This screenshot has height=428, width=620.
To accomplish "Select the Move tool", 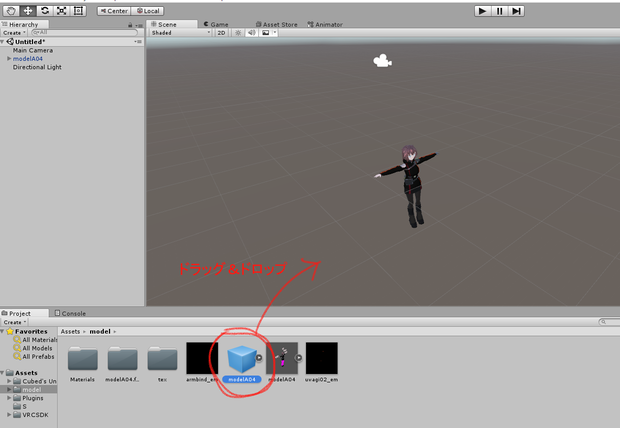I will coord(28,11).
